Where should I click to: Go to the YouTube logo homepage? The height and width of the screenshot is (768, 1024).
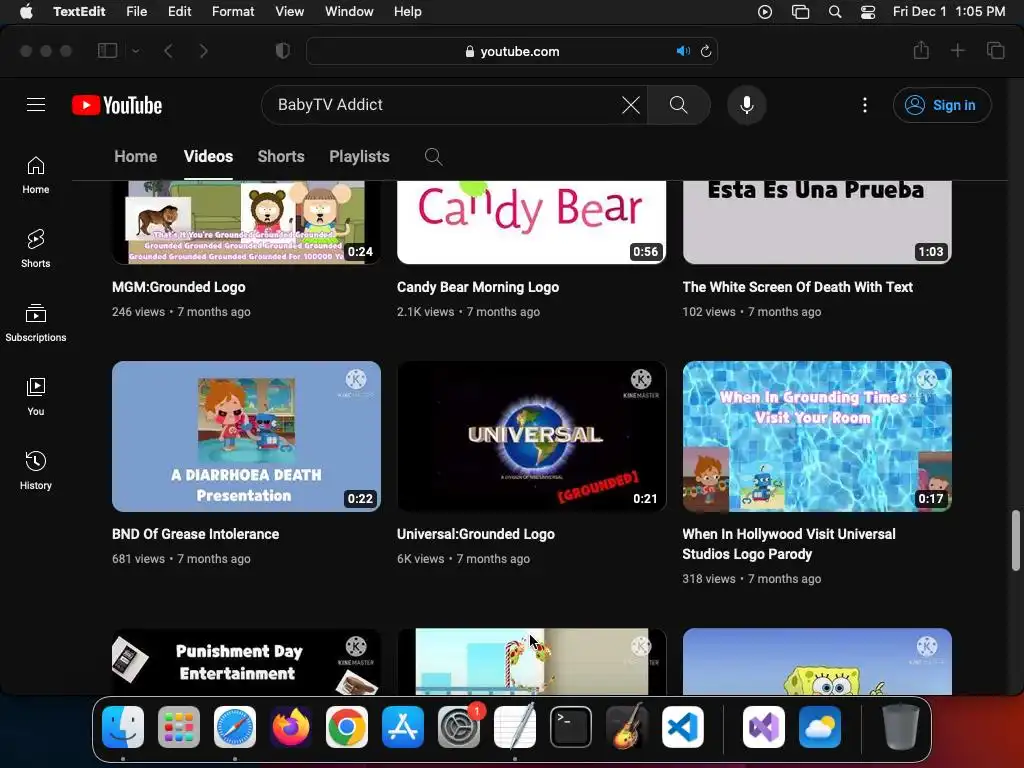click(x=117, y=105)
